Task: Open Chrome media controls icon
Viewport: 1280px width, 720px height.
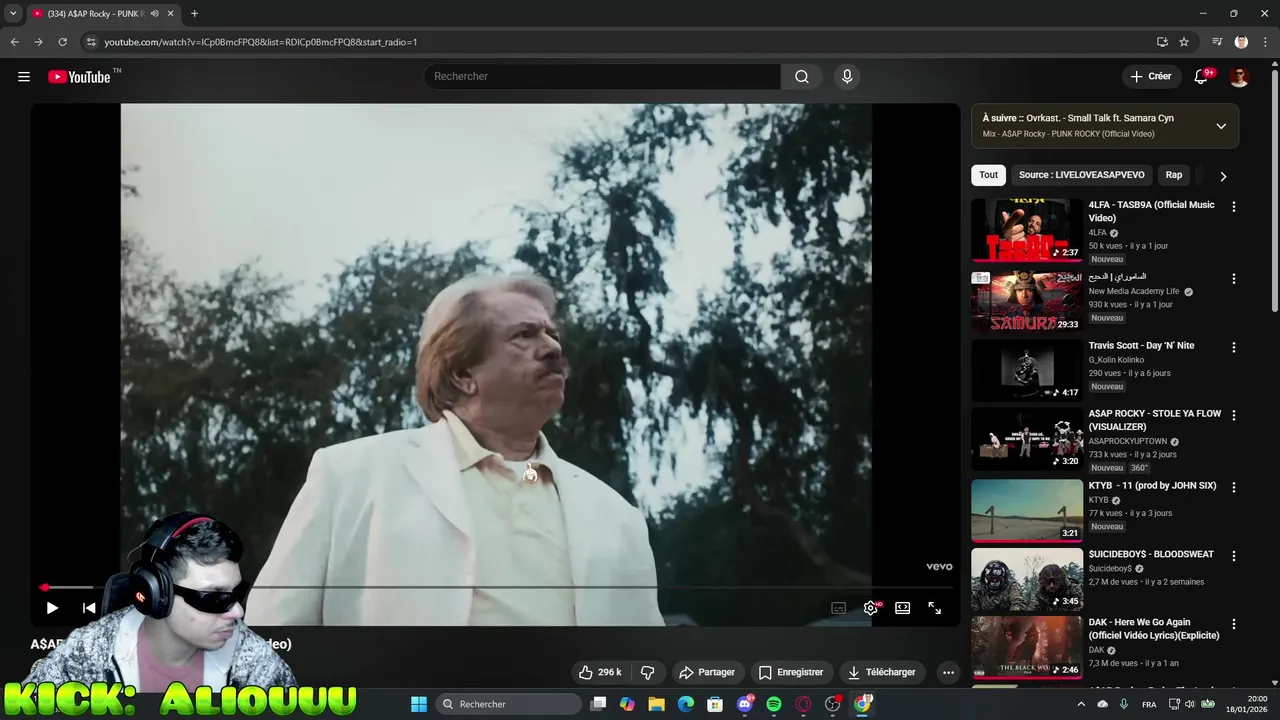Action: [1217, 42]
